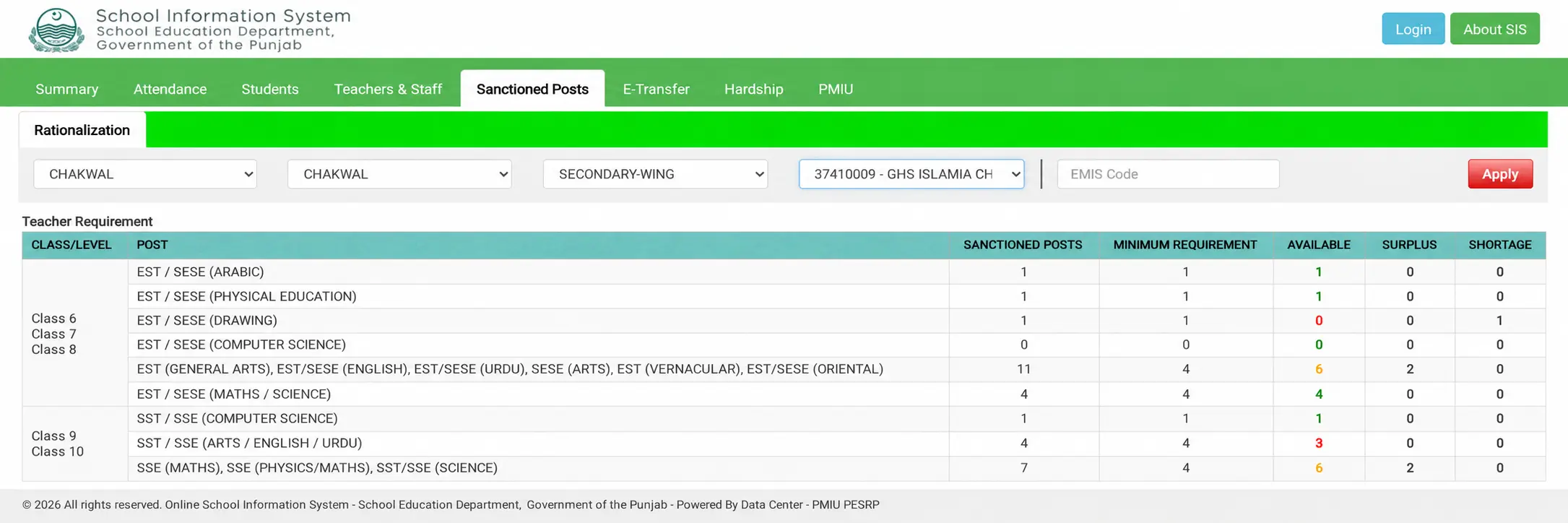This screenshot has height=523, width=1568.
Task: Select the Sanctioned Posts tab
Action: point(532,89)
